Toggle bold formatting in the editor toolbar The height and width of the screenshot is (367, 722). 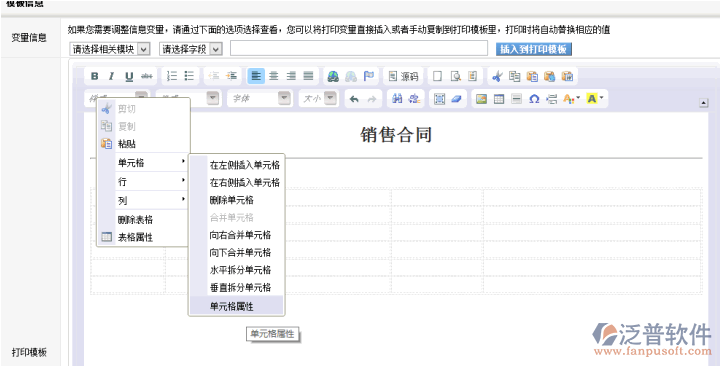point(94,76)
